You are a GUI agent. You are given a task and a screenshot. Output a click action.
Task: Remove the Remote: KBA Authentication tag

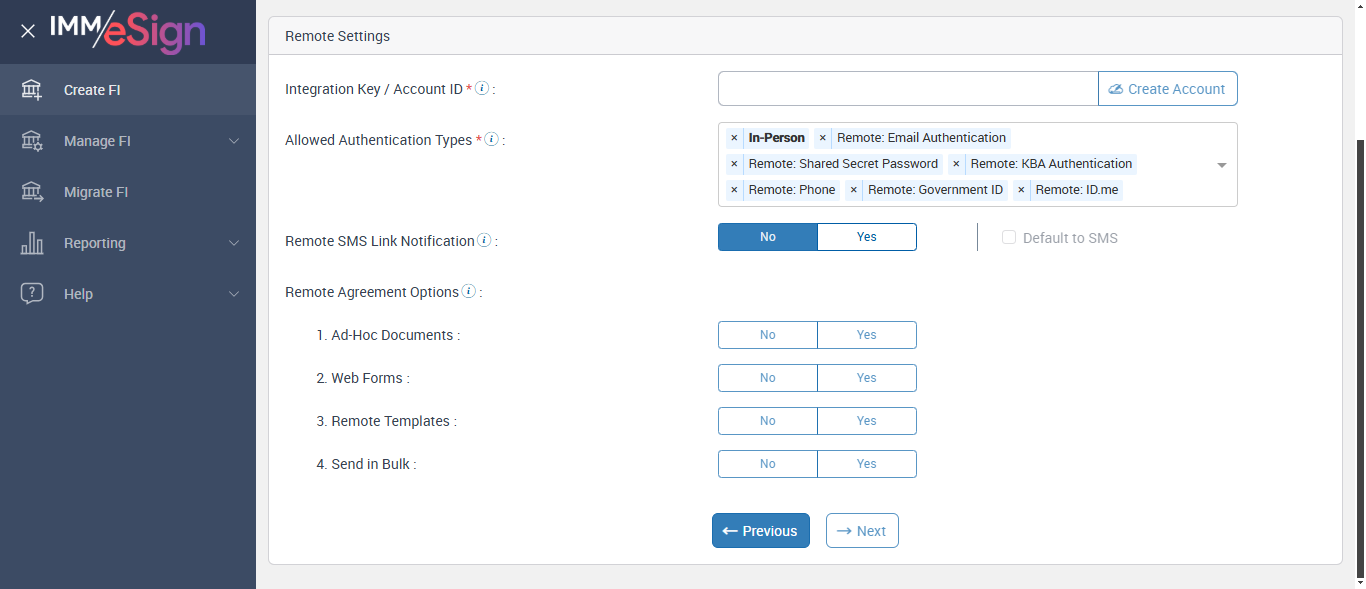click(956, 164)
